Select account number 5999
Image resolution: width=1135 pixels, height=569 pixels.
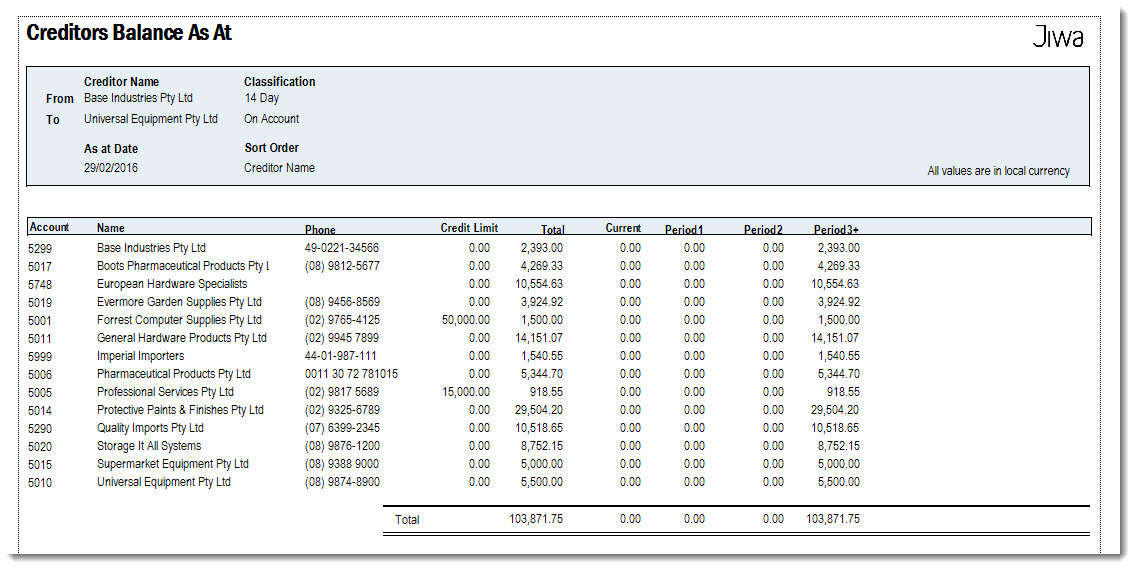(40, 357)
